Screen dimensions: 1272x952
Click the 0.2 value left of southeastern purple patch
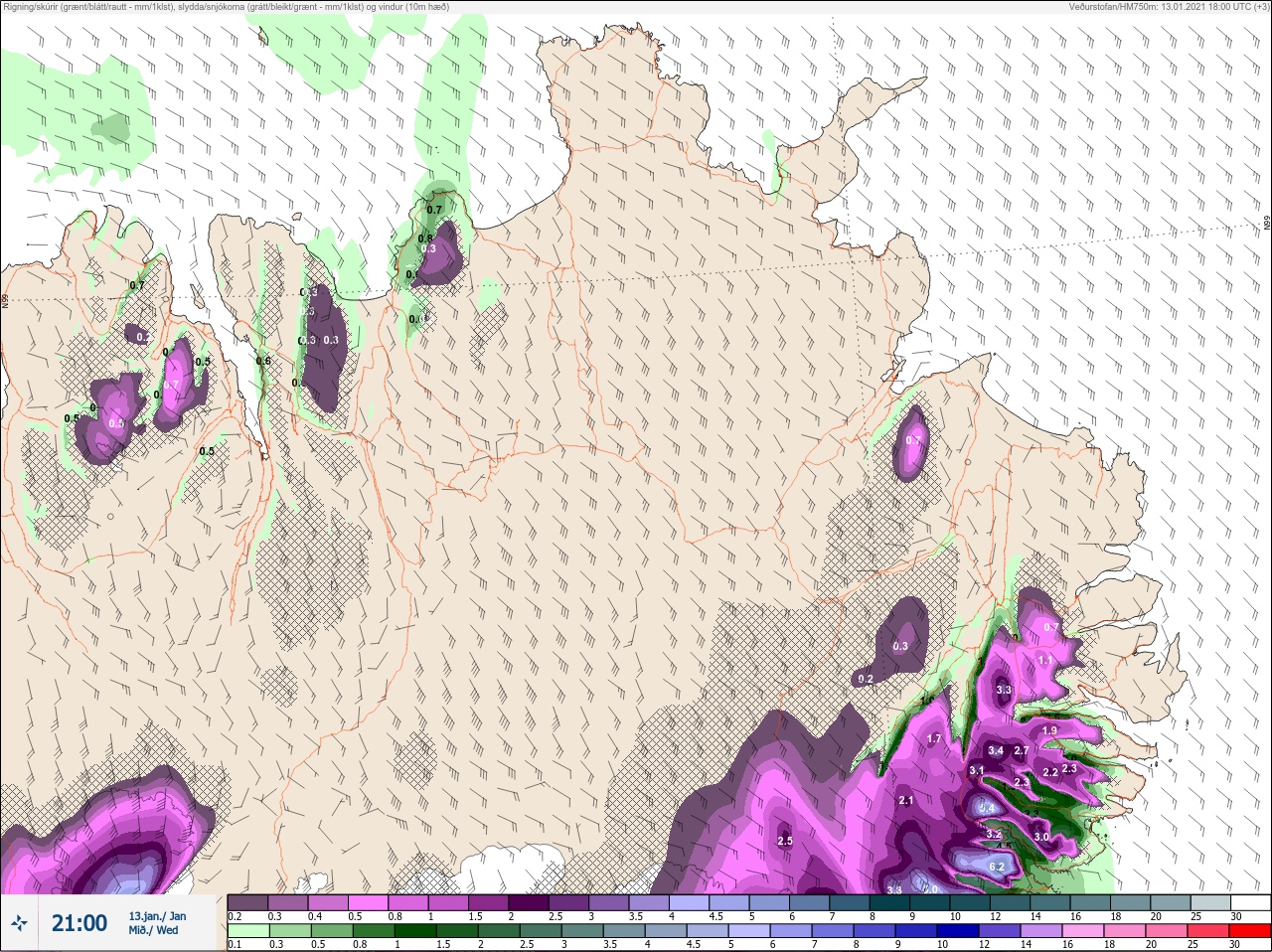click(x=866, y=679)
